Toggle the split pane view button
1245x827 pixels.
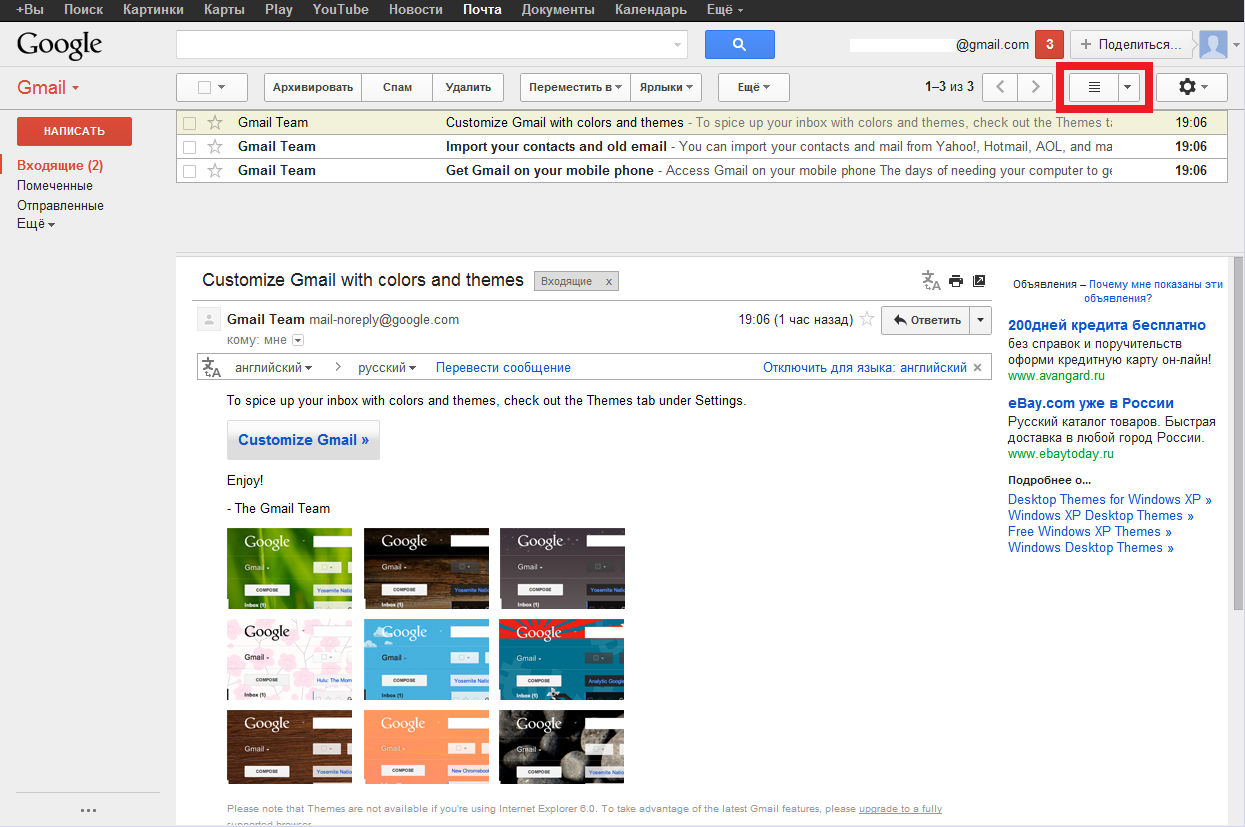(x=1094, y=87)
